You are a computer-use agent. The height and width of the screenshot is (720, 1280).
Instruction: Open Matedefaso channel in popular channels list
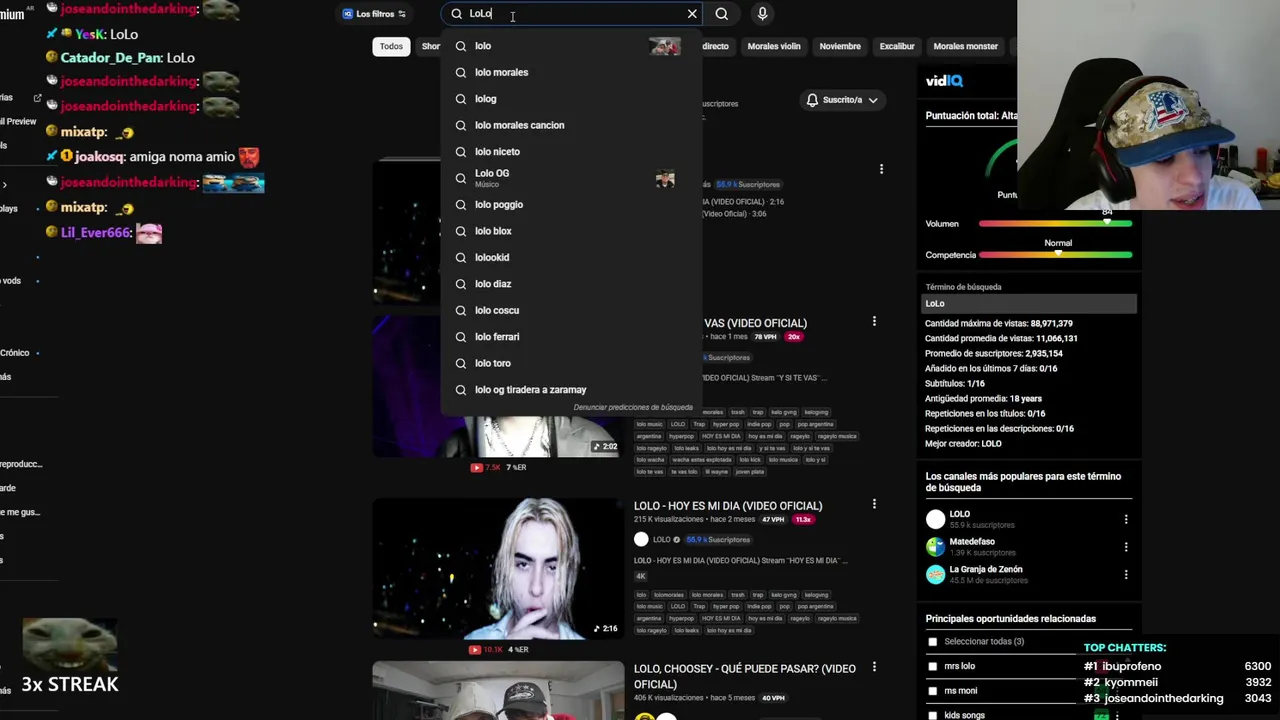[972, 541]
